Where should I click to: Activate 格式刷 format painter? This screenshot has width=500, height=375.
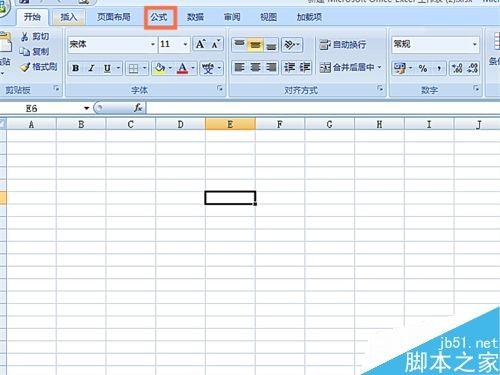click(39, 67)
